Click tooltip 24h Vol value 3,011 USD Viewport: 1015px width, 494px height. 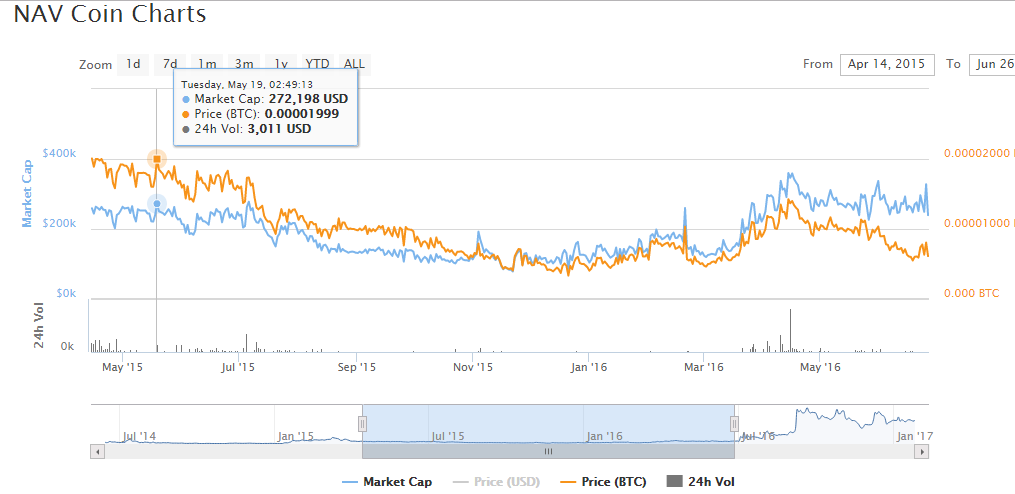pyautogui.click(x=282, y=129)
